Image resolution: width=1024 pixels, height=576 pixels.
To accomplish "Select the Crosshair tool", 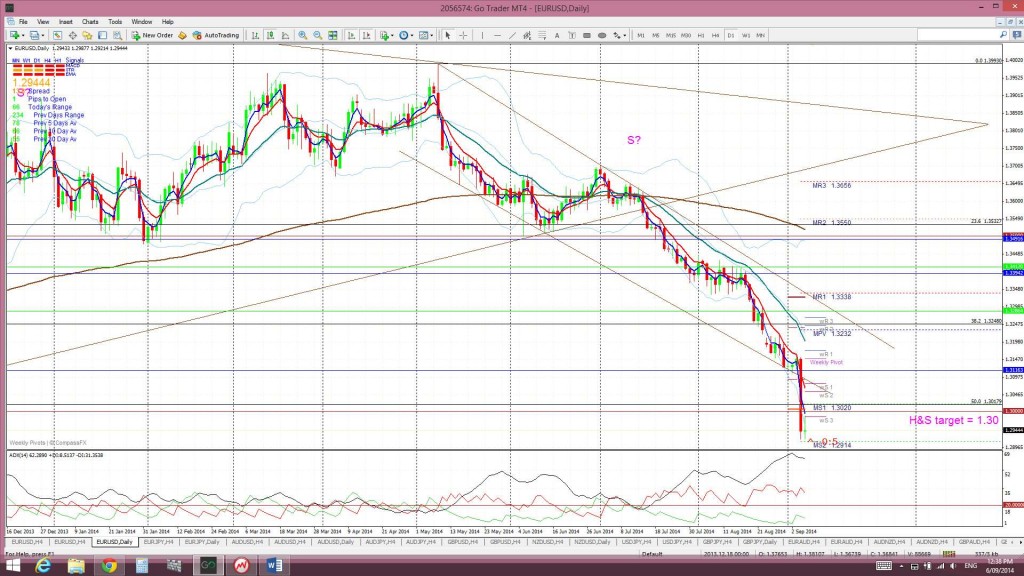I will point(464,37).
